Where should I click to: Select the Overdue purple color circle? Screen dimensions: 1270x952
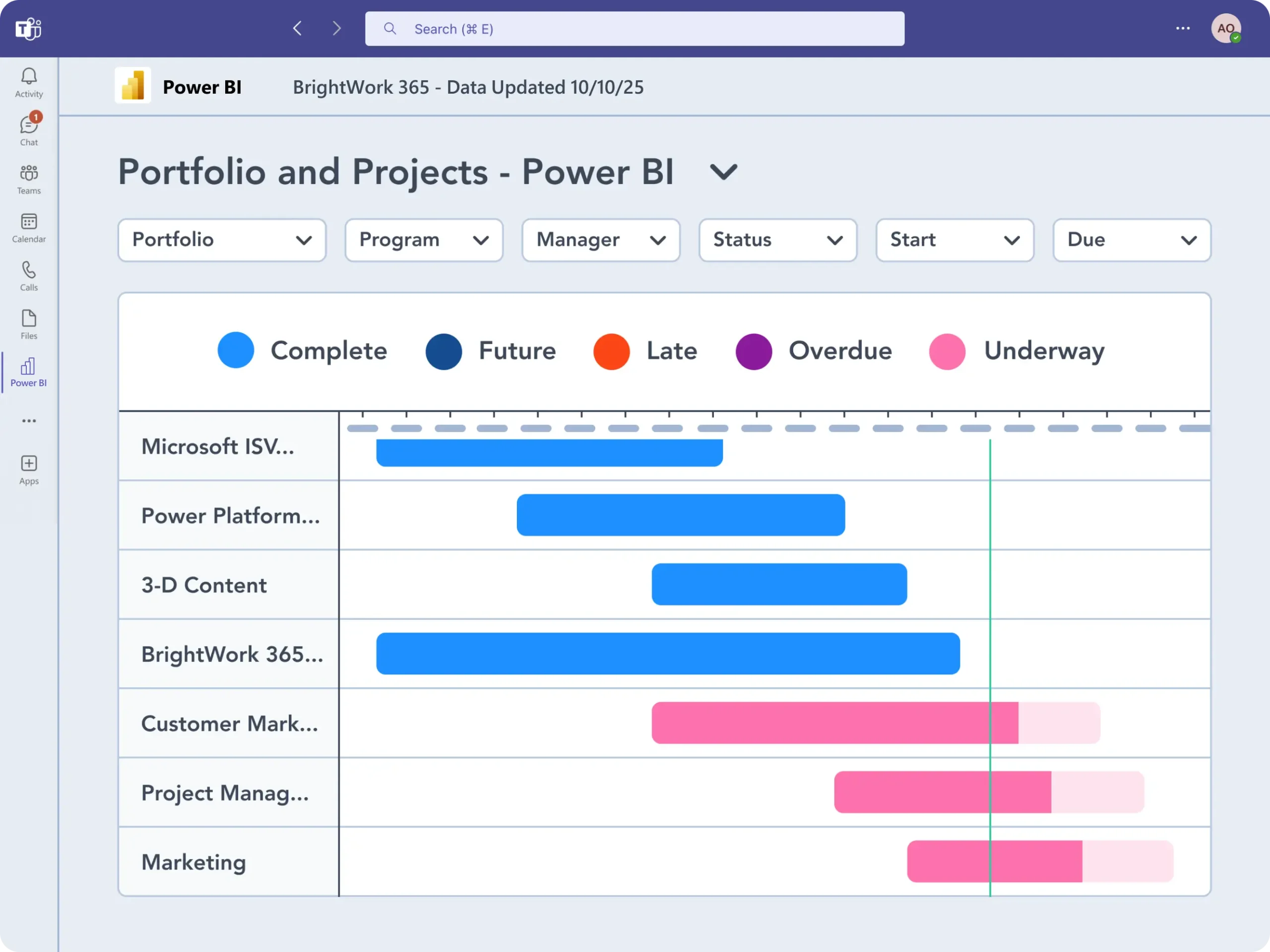(754, 351)
